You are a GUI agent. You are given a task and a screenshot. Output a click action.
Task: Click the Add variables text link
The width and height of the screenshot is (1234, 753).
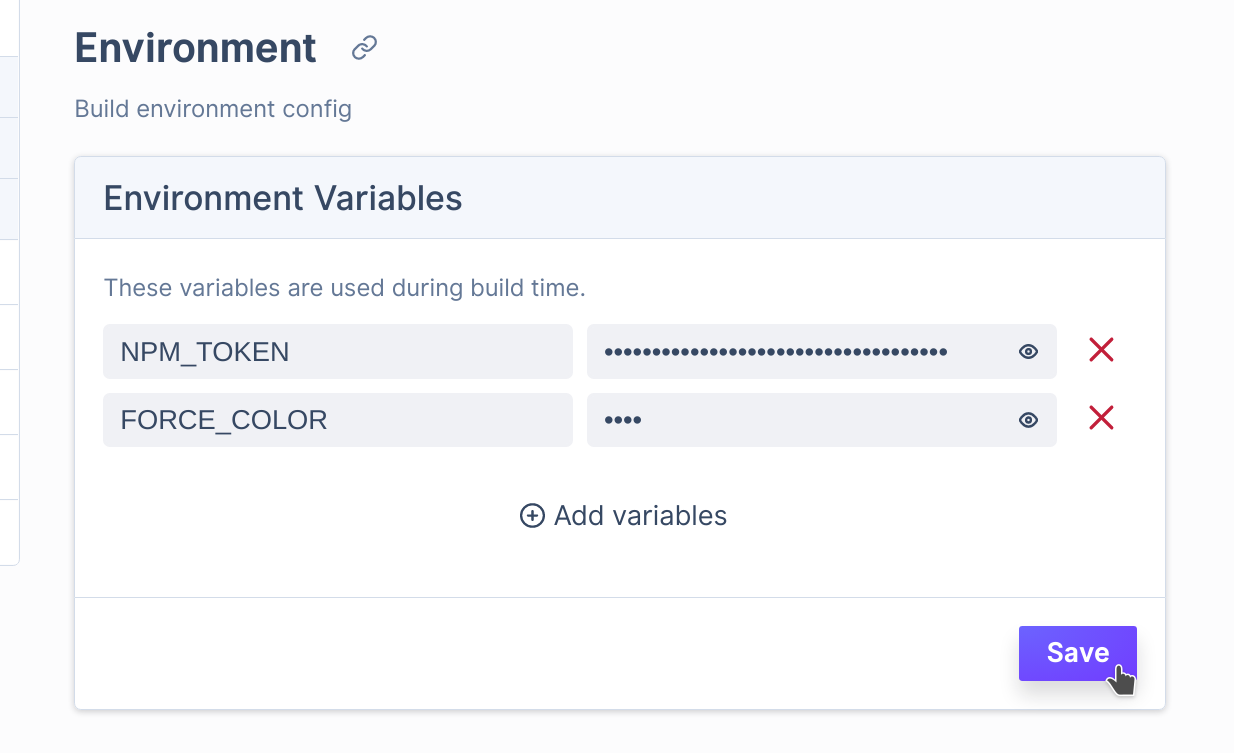[x=640, y=516]
